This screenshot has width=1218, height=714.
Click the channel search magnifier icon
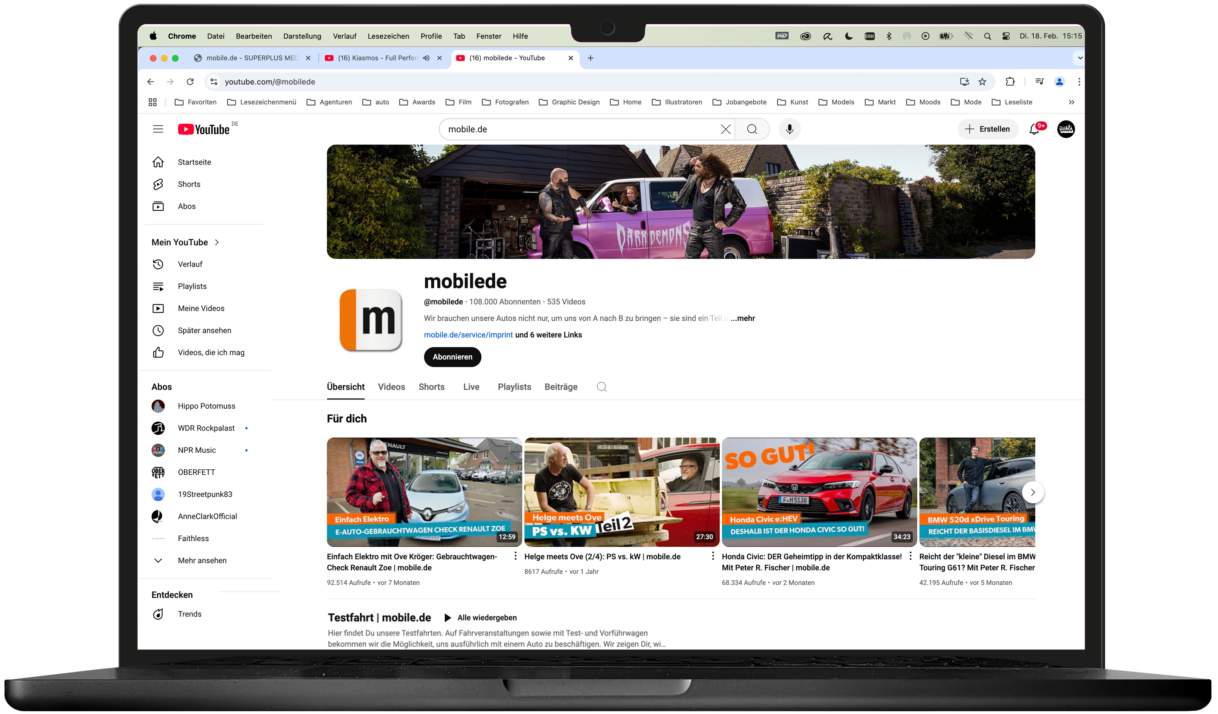(x=602, y=387)
